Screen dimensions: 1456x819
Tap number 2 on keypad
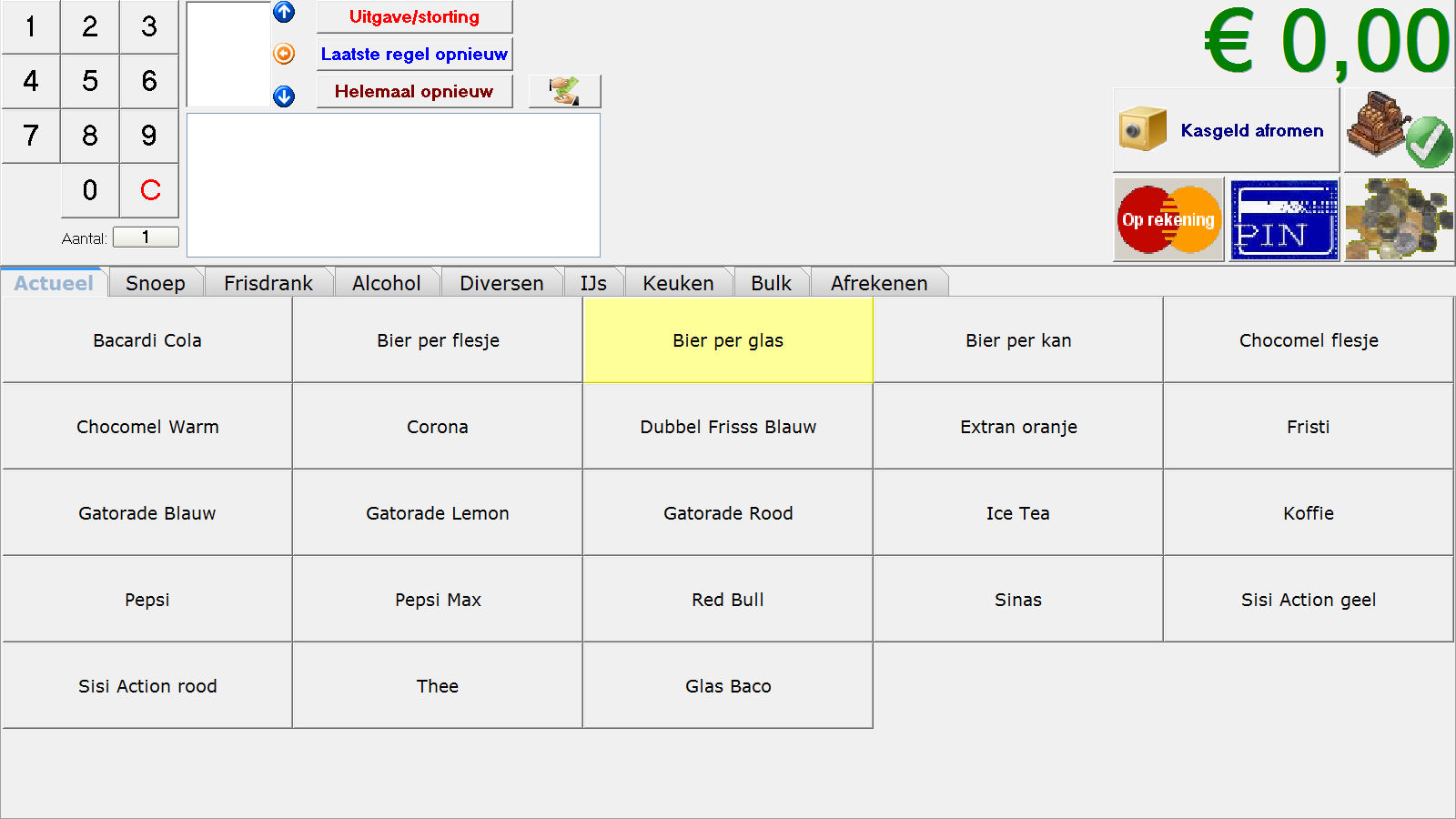[x=90, y=26]
